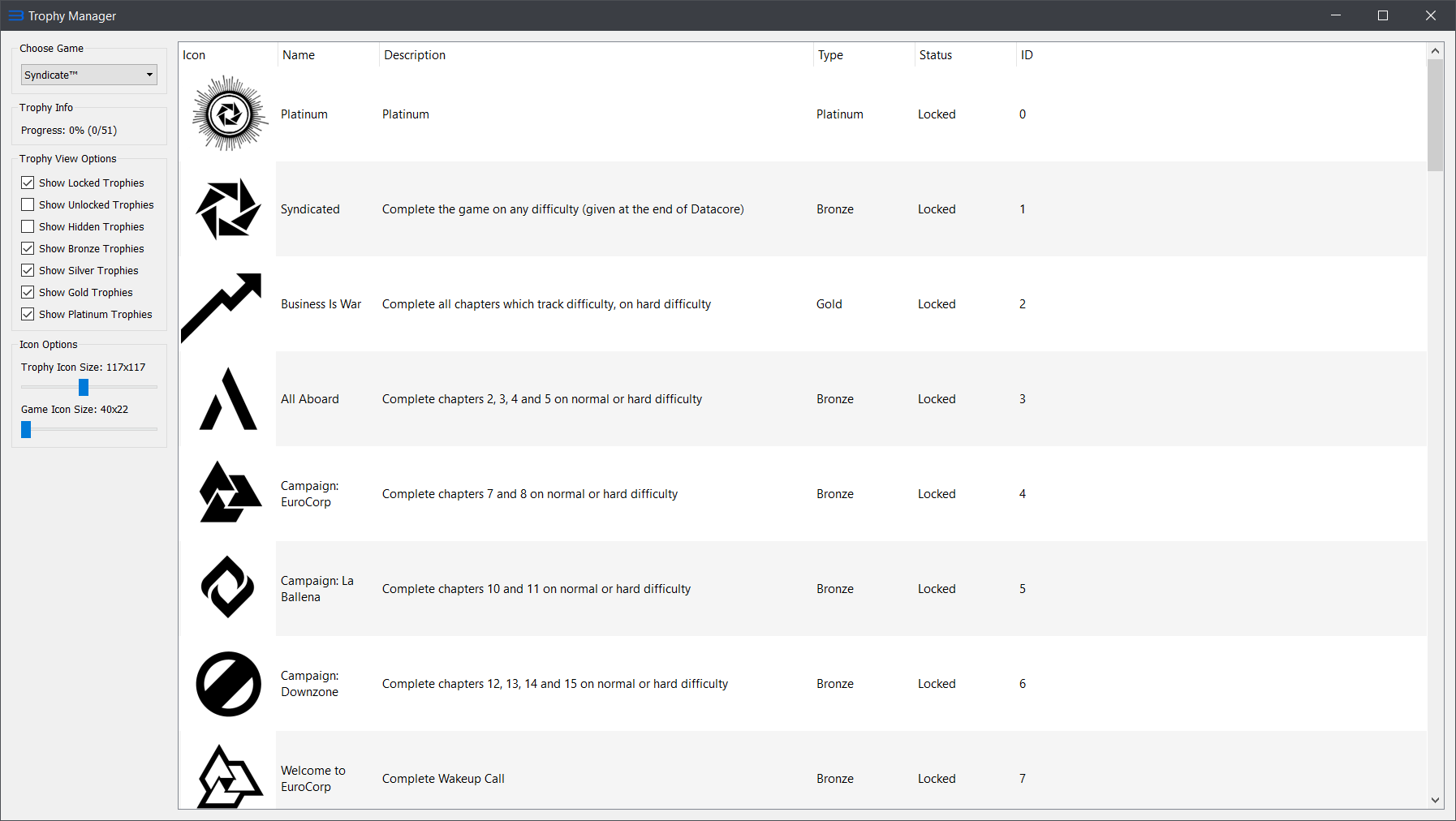Click the Game Icon Size slider handle

(26, 429)
